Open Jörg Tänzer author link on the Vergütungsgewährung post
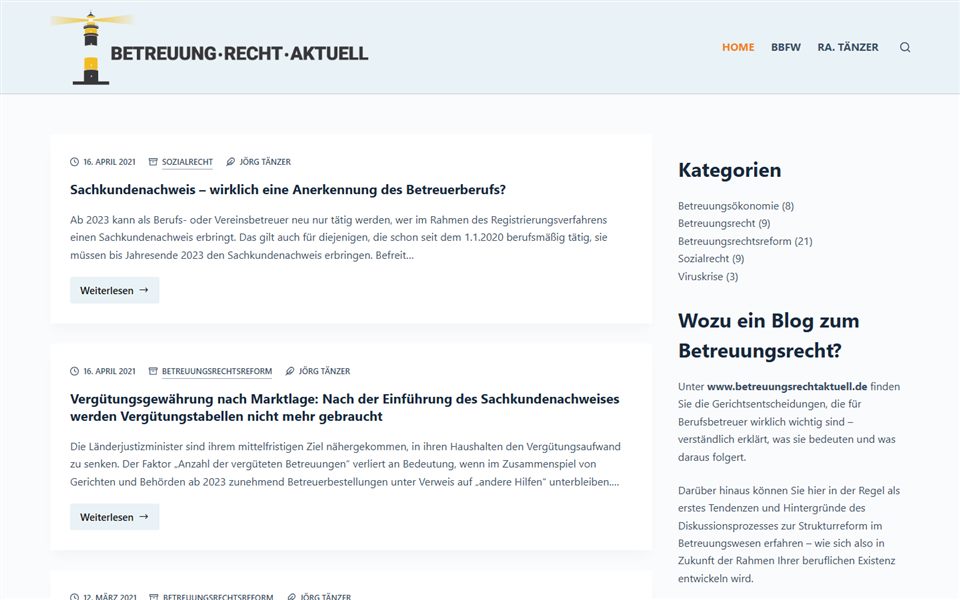 (324, 371)
